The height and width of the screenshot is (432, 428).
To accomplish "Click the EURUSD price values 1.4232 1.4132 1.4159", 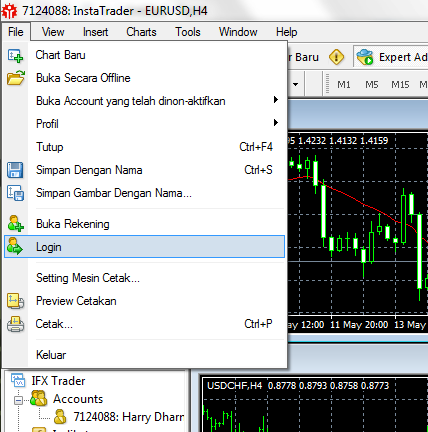I will click(343, 140).
